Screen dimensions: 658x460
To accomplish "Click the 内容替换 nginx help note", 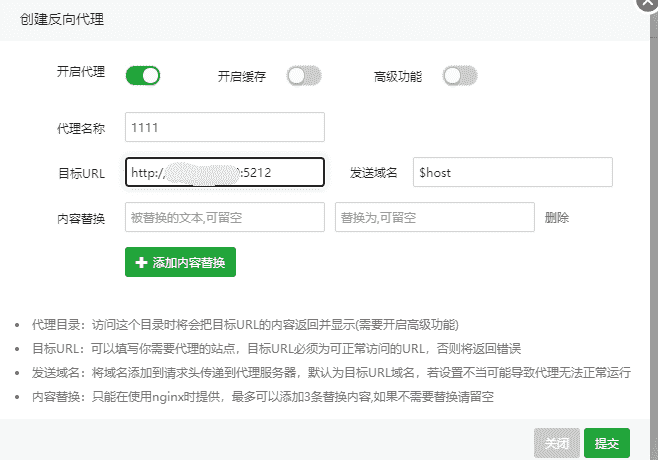I will [263, 397].
